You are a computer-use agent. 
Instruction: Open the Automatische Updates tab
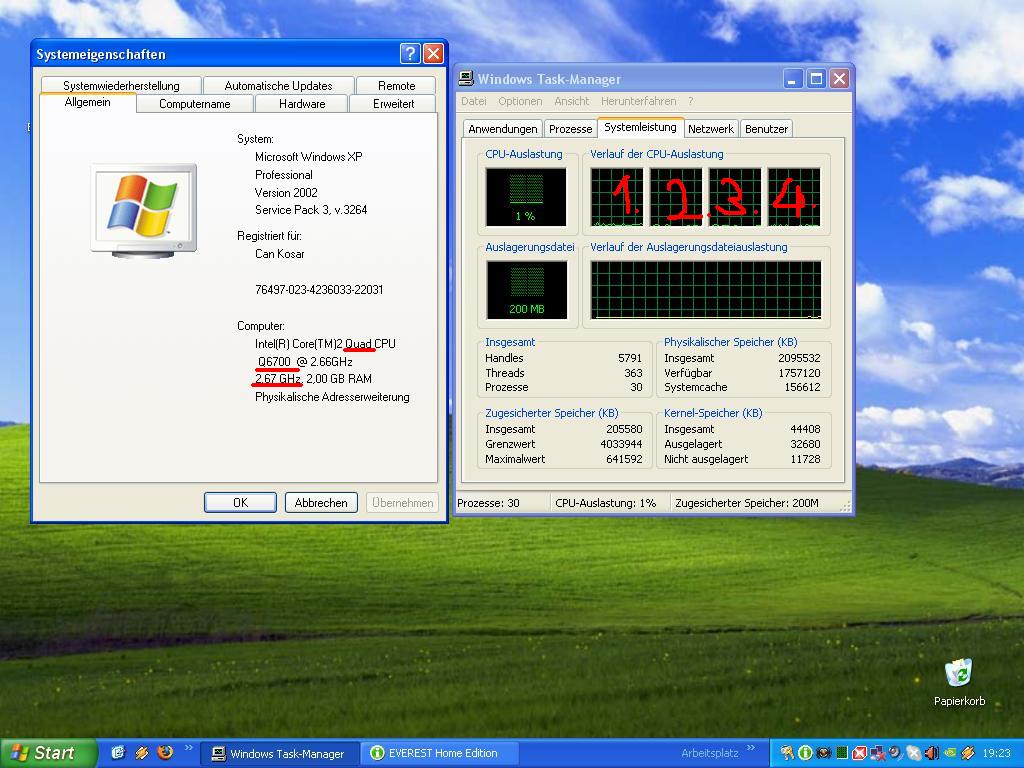278,86
